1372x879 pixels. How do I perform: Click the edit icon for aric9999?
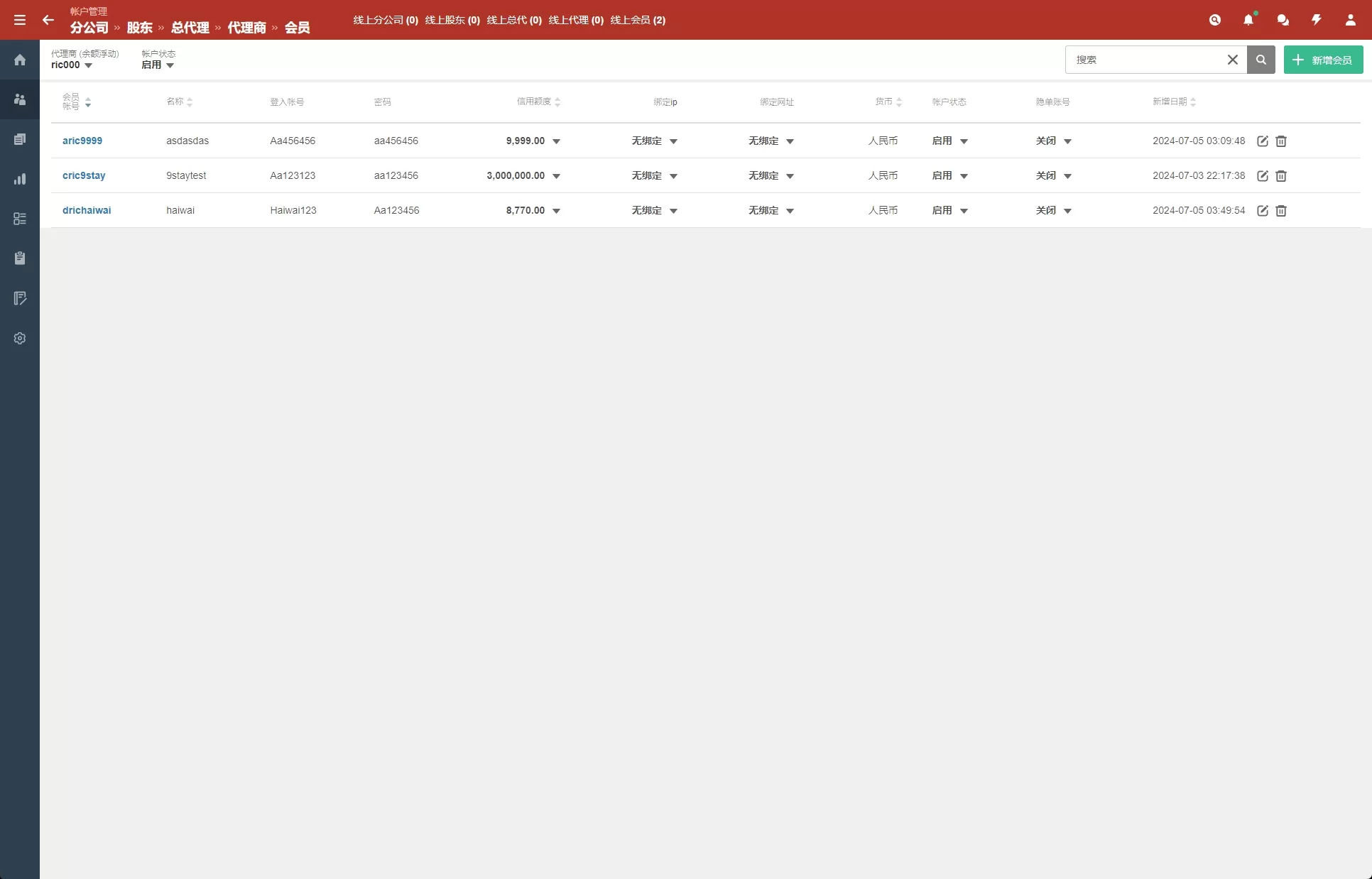point(1263,141)
